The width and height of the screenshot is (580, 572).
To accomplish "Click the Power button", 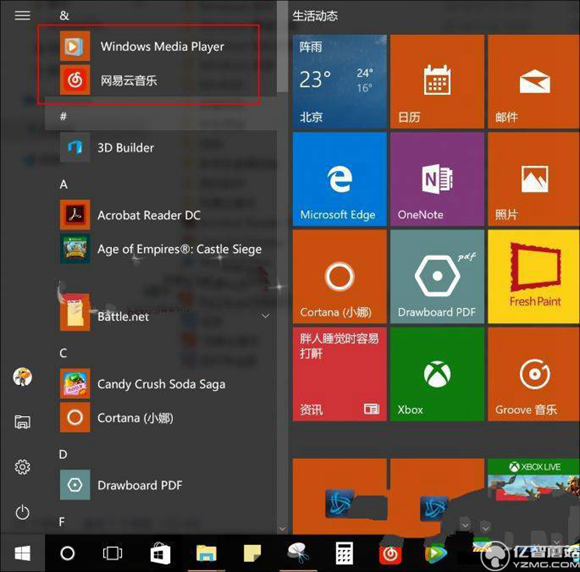I will point(22,512).
